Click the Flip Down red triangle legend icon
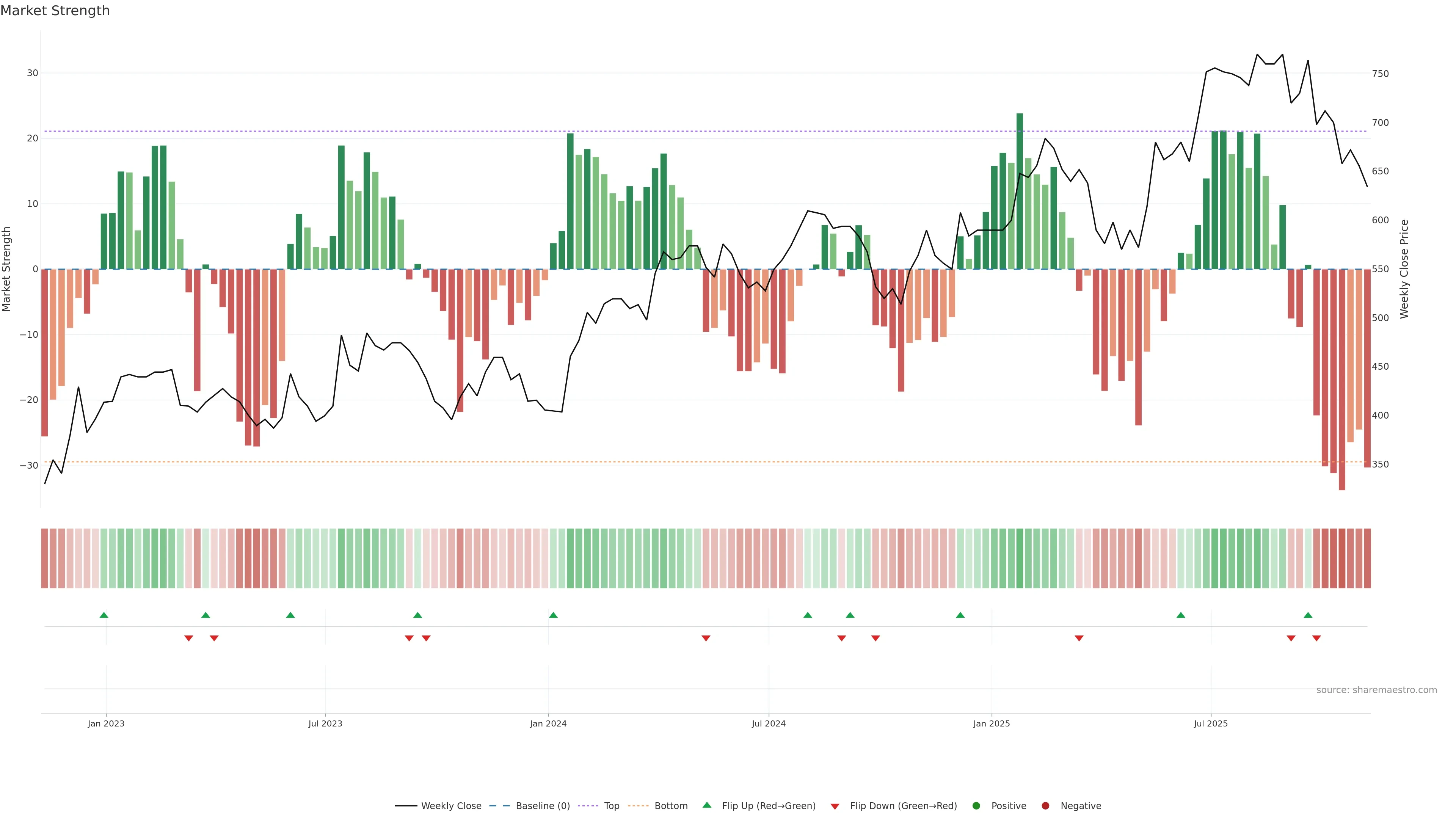This screenshot has height=819, width=1456. pyautogui.click(x=835, y=806)
